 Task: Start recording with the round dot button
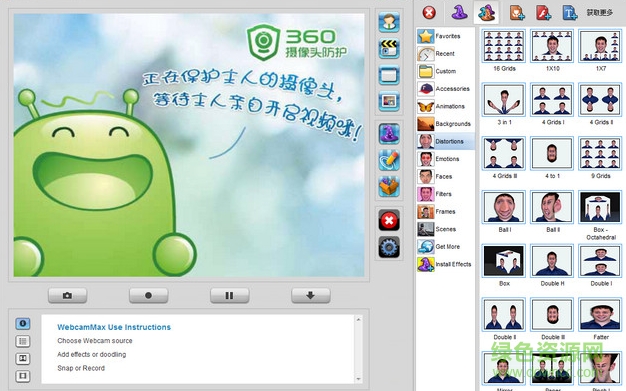tap(149, 296)
